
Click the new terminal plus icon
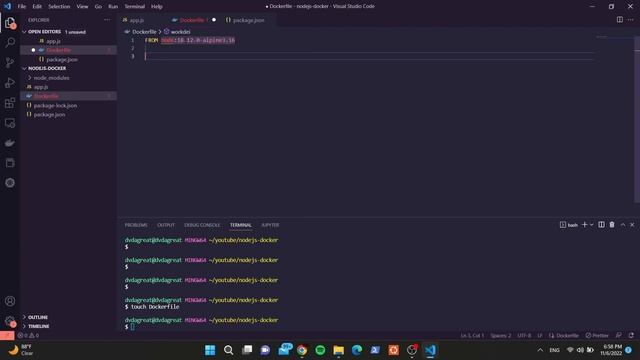coord(584,224)
